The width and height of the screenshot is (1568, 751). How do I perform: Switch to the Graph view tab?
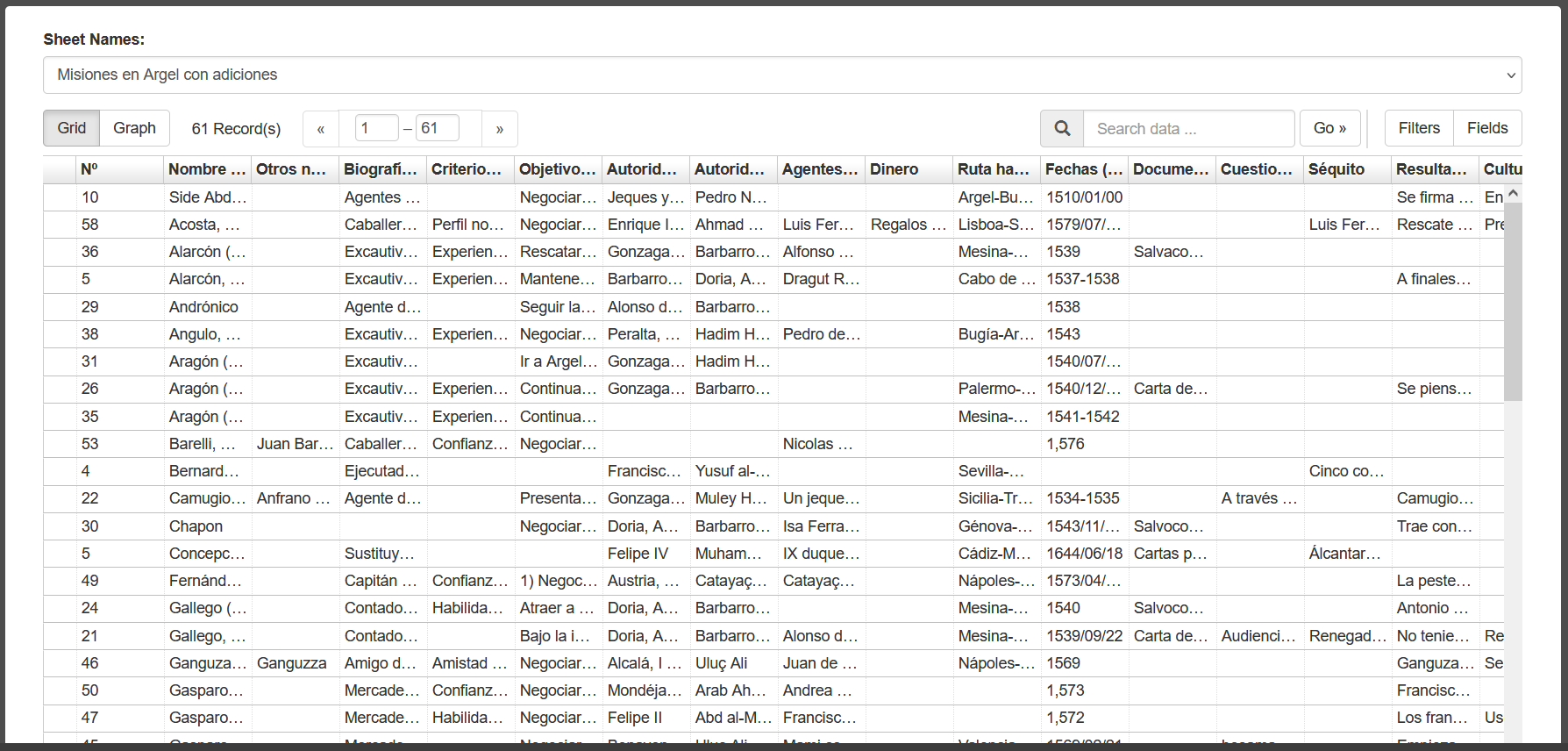[x=134, y=128]
